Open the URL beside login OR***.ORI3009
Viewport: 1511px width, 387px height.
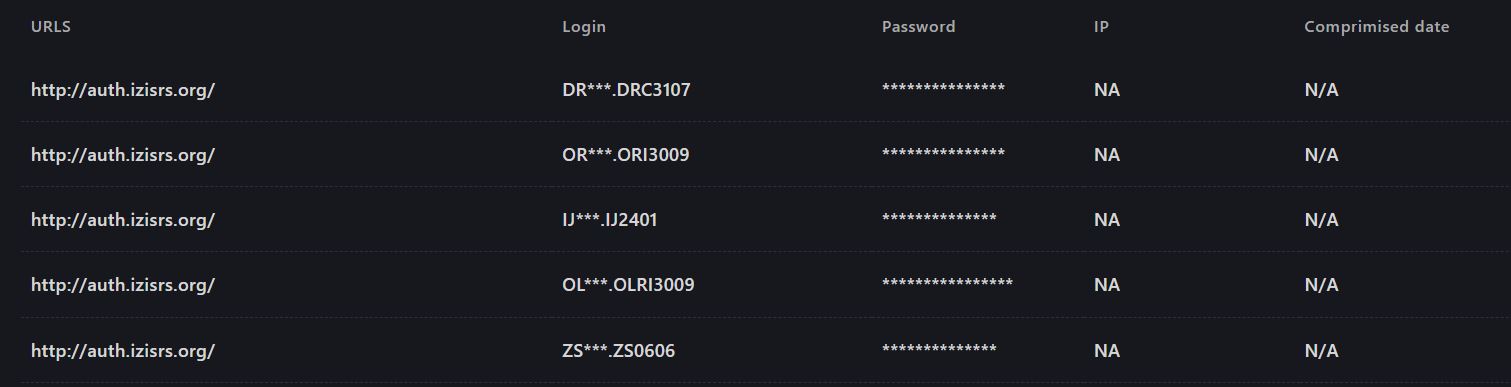coord(123,155)
